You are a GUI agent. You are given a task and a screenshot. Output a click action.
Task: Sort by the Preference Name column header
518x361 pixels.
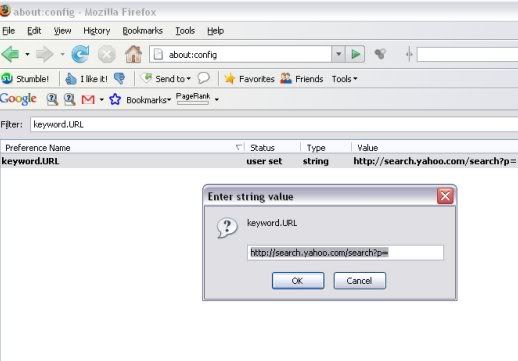pos(122,148)
